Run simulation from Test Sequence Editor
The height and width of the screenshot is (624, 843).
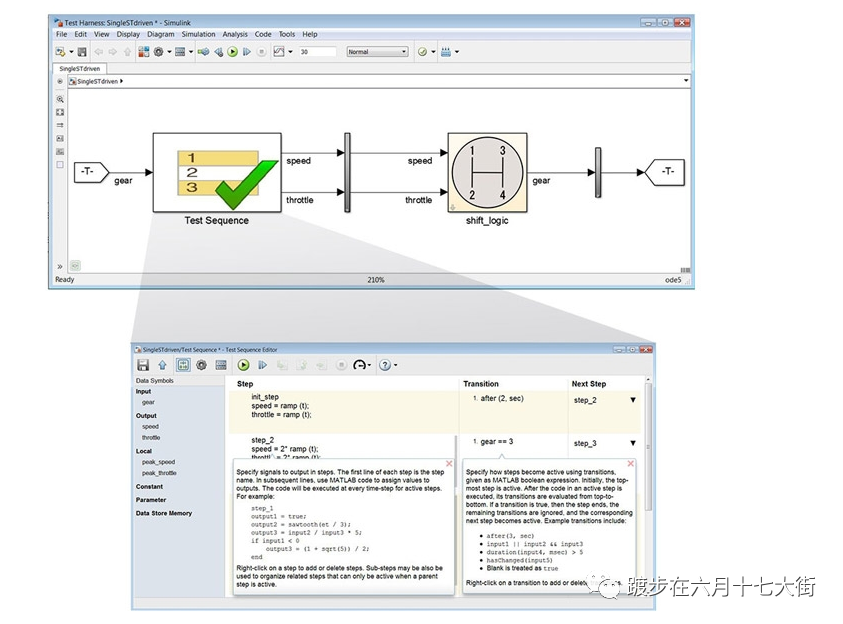pyautogui.click(x=244, y=365)
